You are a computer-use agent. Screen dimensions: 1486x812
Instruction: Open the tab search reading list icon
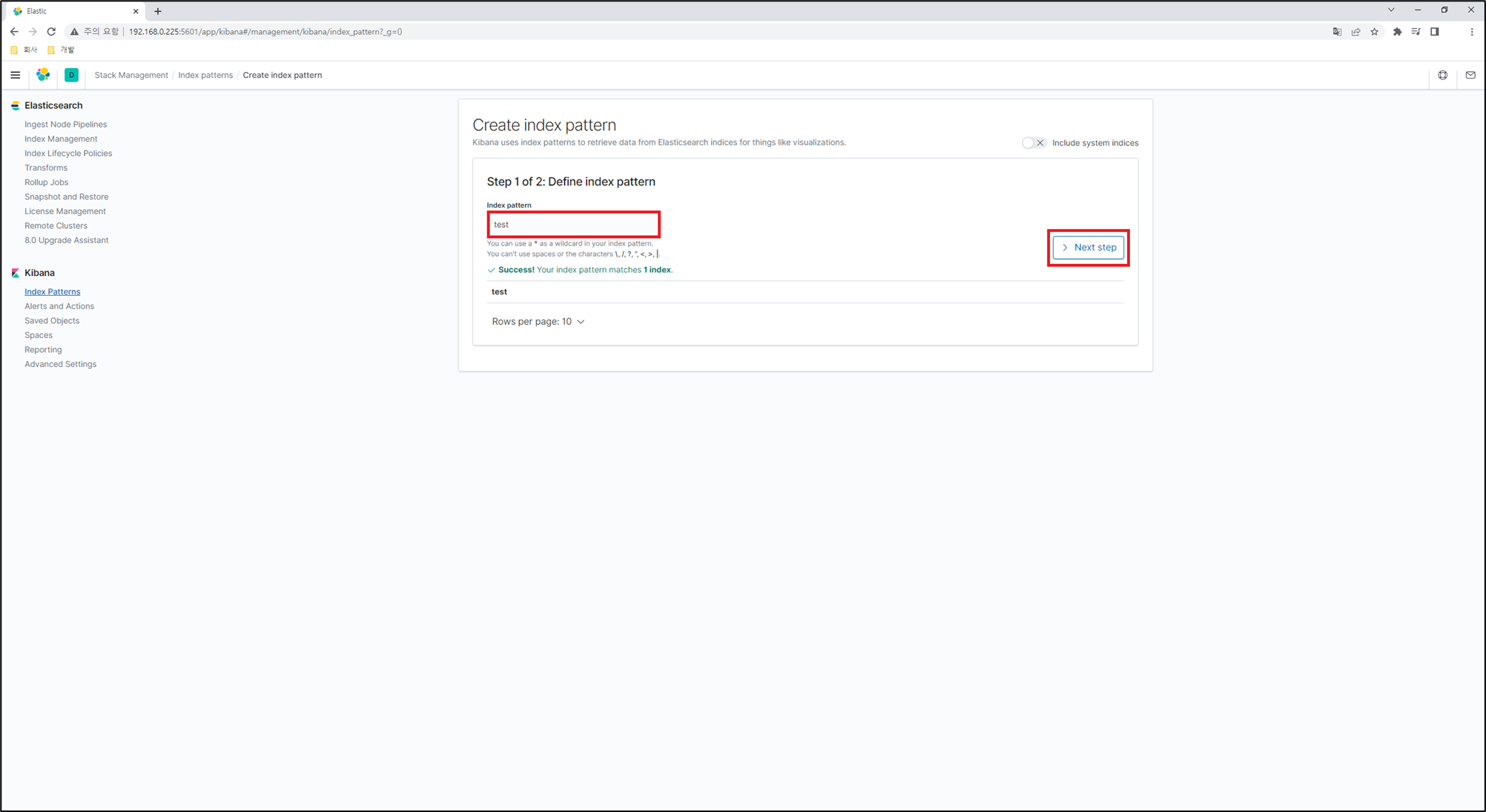tap(1416, 32)
